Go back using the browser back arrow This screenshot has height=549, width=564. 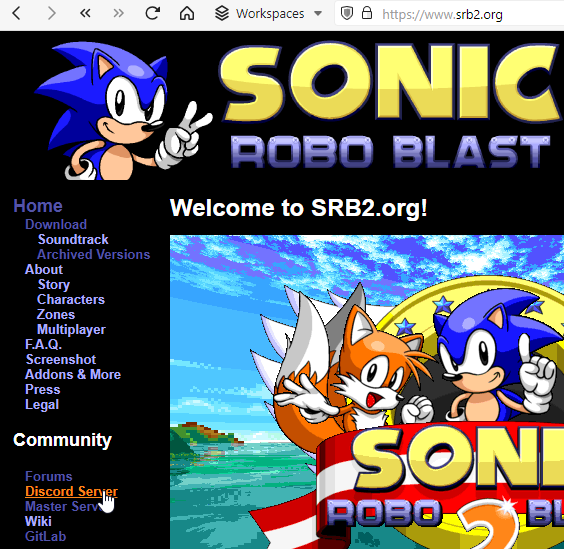(16, 14)
